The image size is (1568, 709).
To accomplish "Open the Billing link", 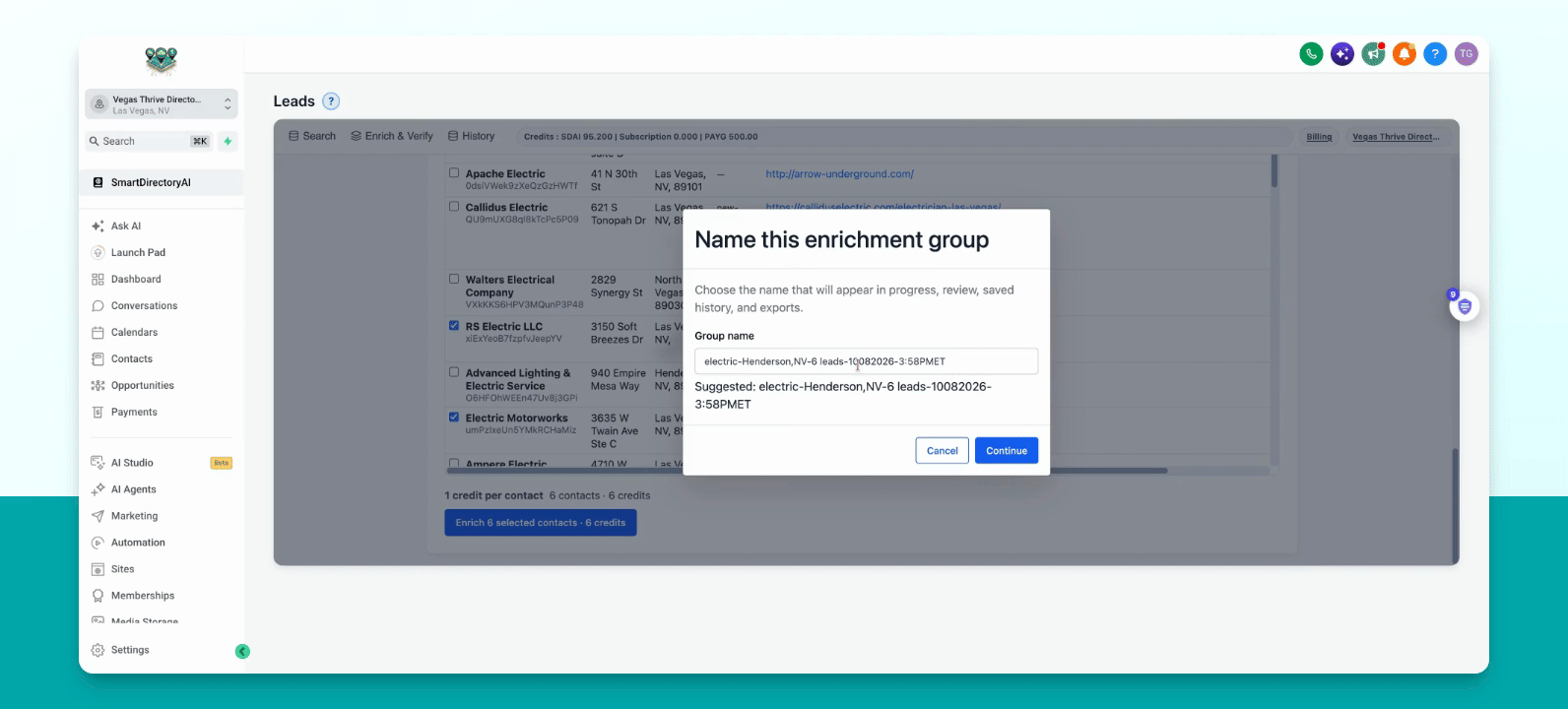I will 1319,137.
